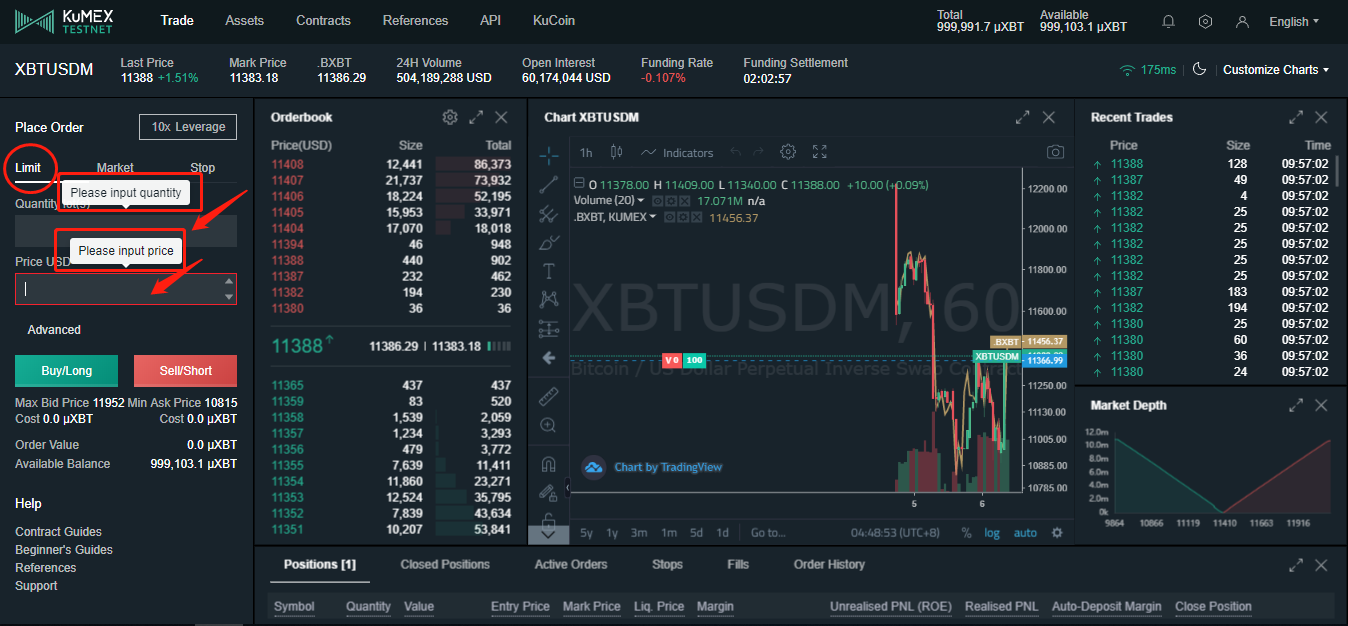Toggle auto scale on chart

(1025, 533)
